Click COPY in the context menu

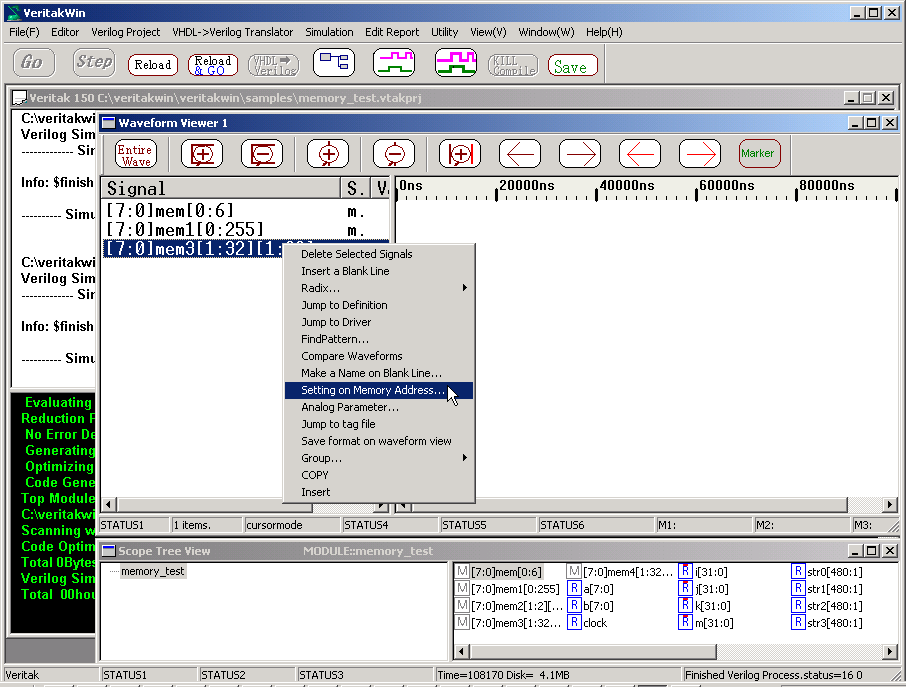click(379, 475)
